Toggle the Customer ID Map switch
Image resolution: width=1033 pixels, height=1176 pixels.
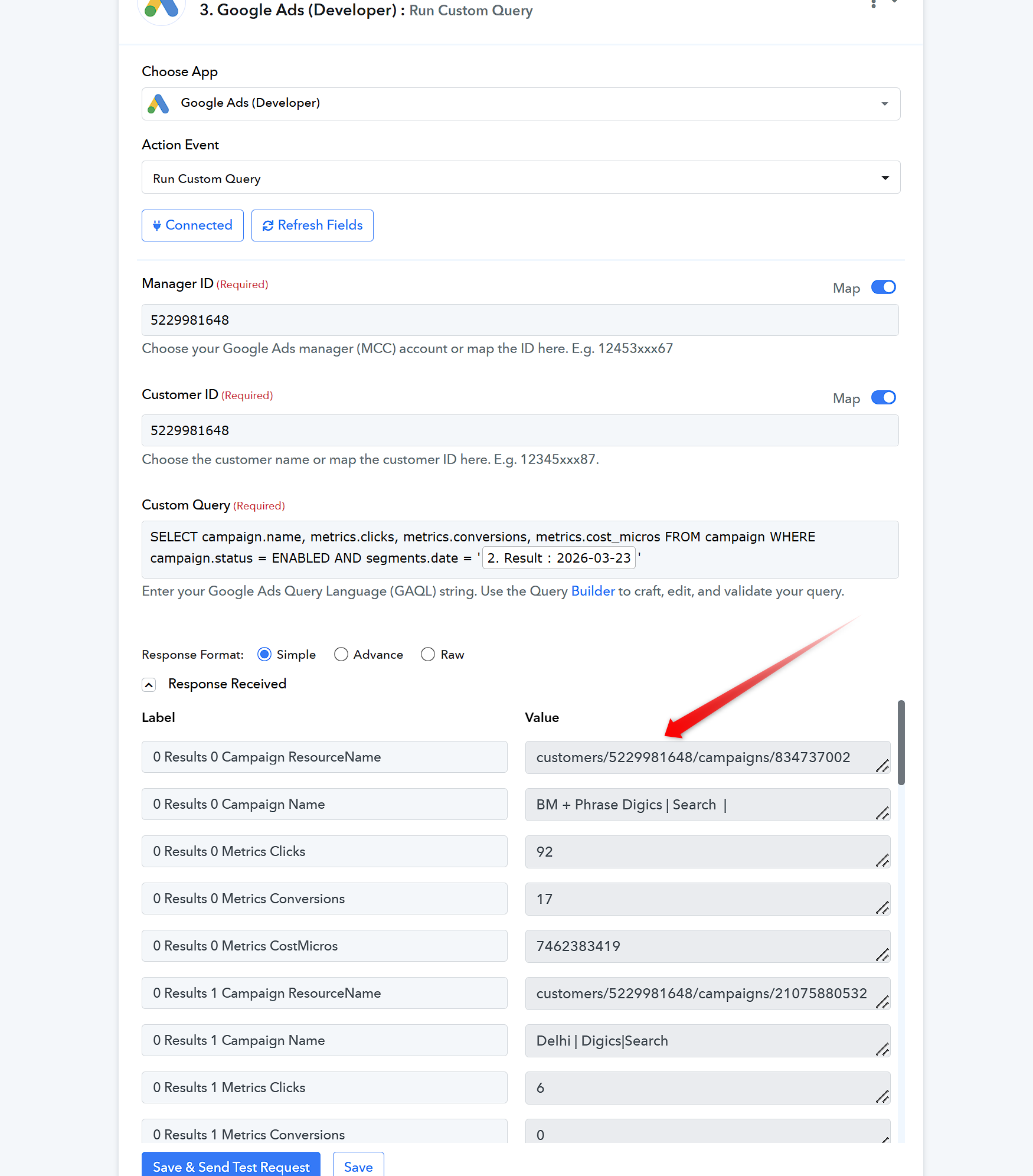(x=884, y=398)
